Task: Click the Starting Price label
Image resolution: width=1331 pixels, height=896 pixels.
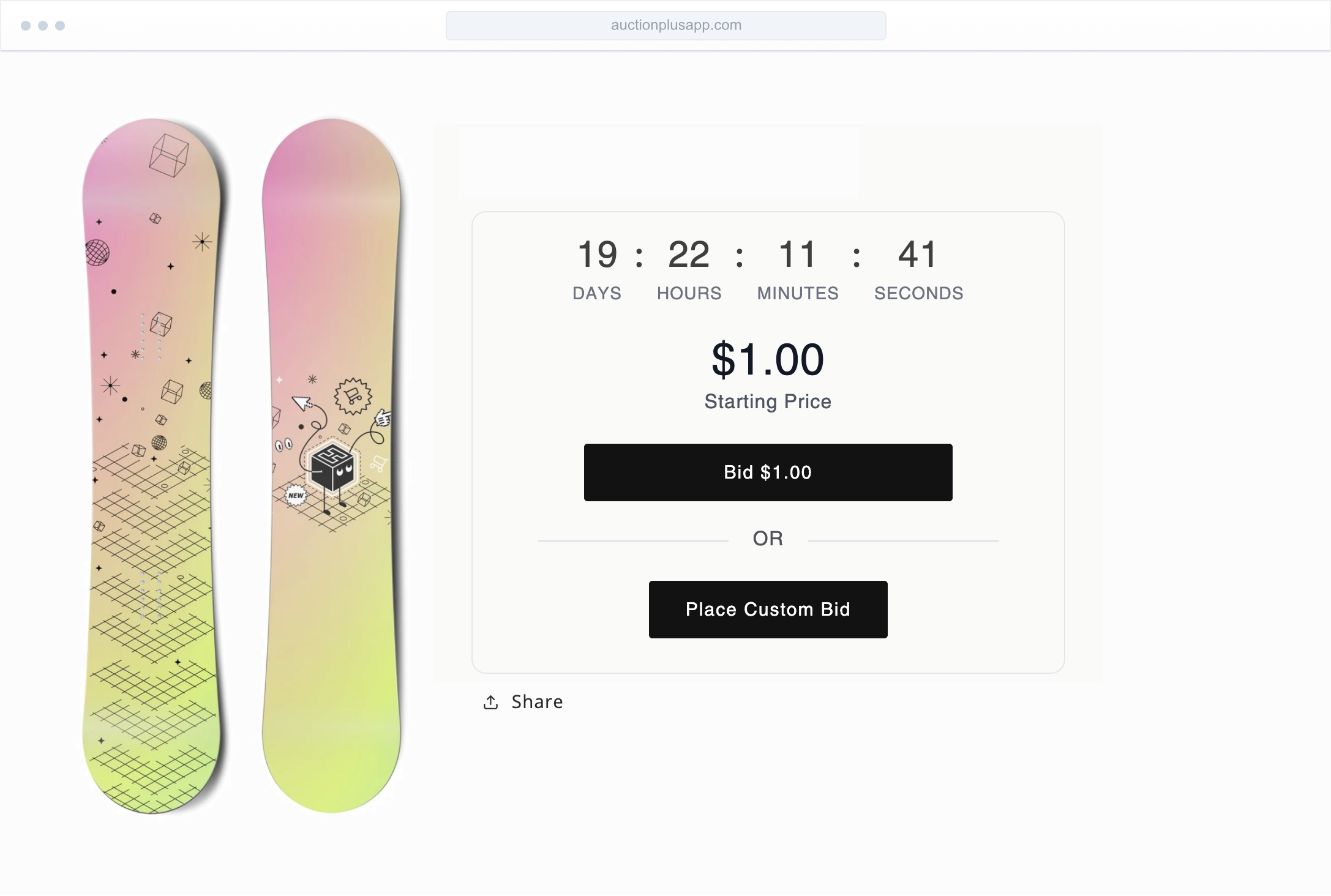Action: [x=768, y=401]
